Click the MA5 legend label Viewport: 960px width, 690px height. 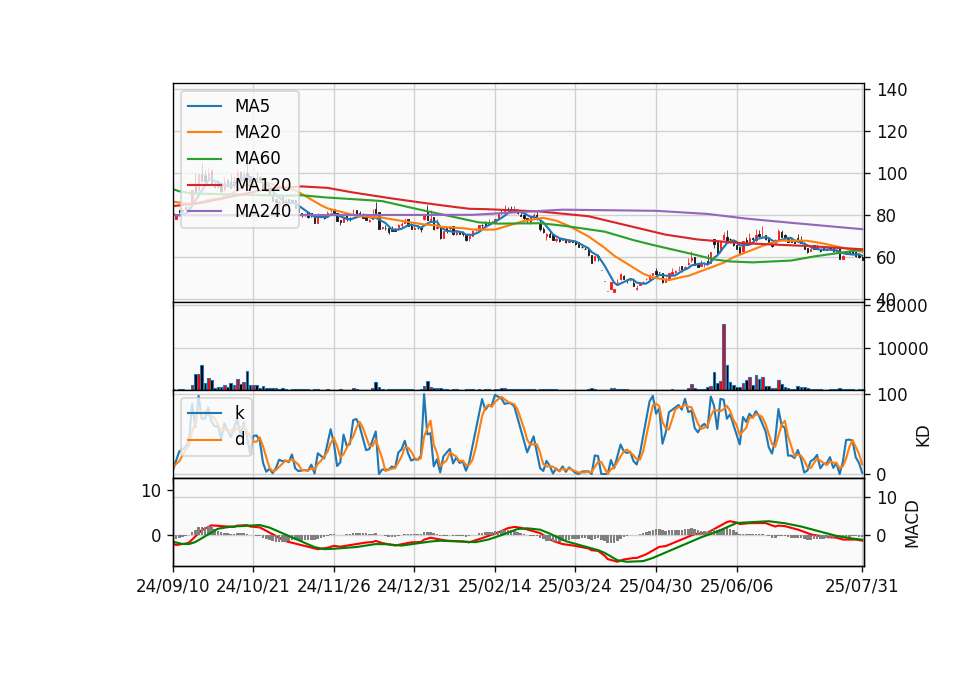[x=252, y=106]
